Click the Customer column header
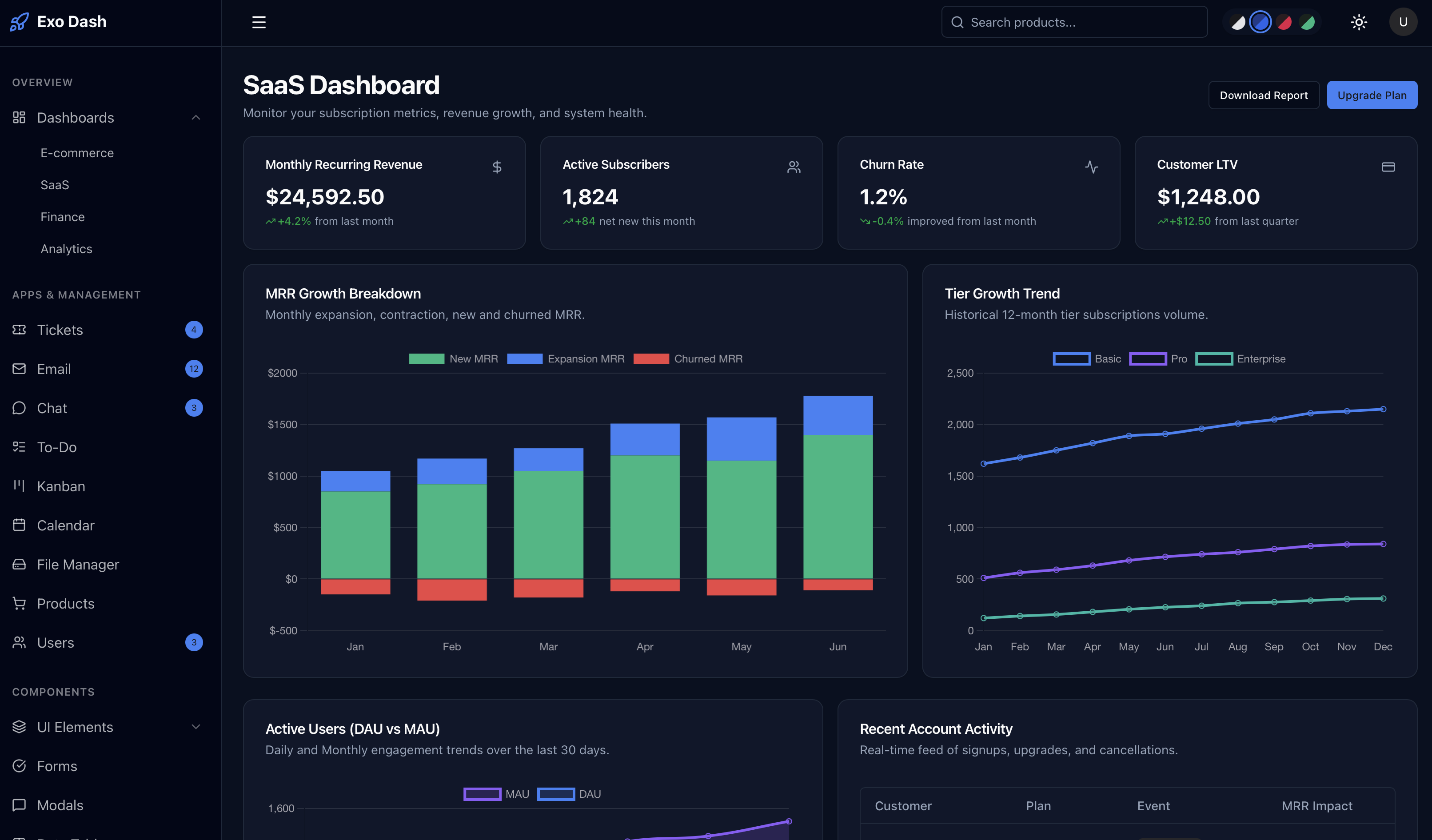Viewport: 1432px width, 840px height. pyautogui.click(x=903, y=806)
